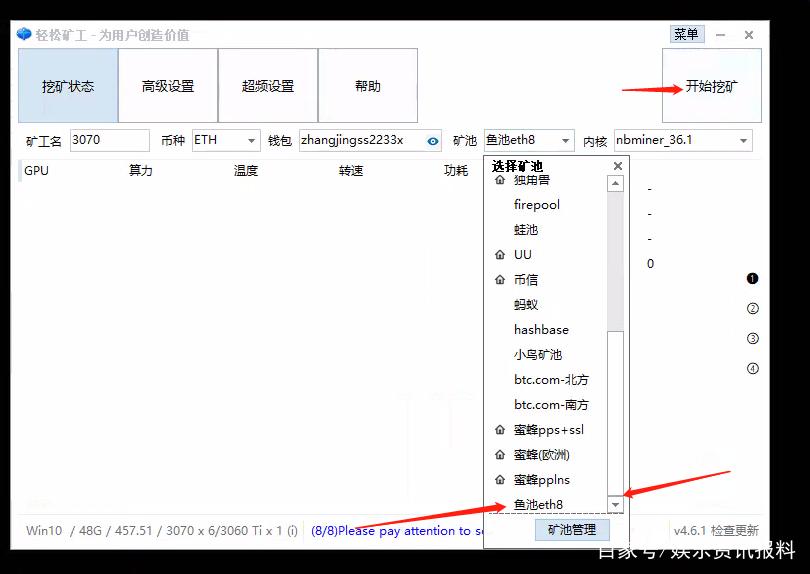Viewport: 810px width, 574px height.
Task: Edit the 矿工名 field 3070
Action: 110,141
